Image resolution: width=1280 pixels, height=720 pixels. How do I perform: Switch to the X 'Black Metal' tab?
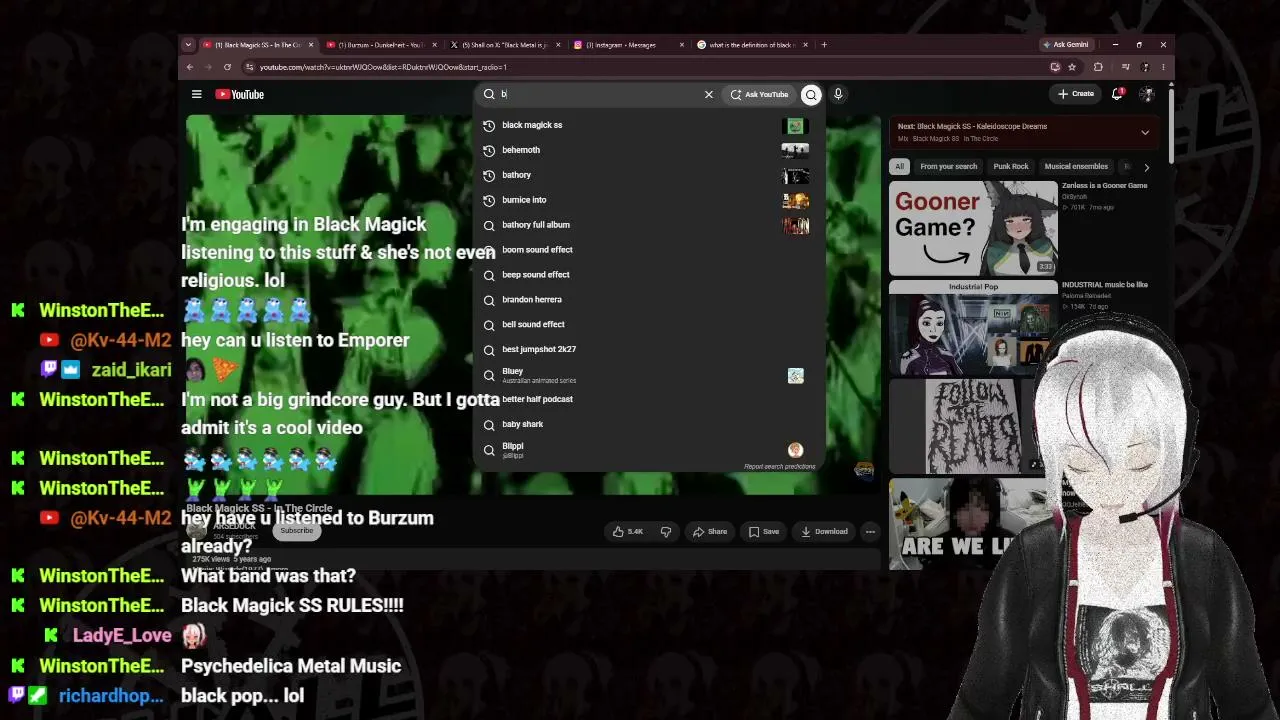tap(505, 45)
